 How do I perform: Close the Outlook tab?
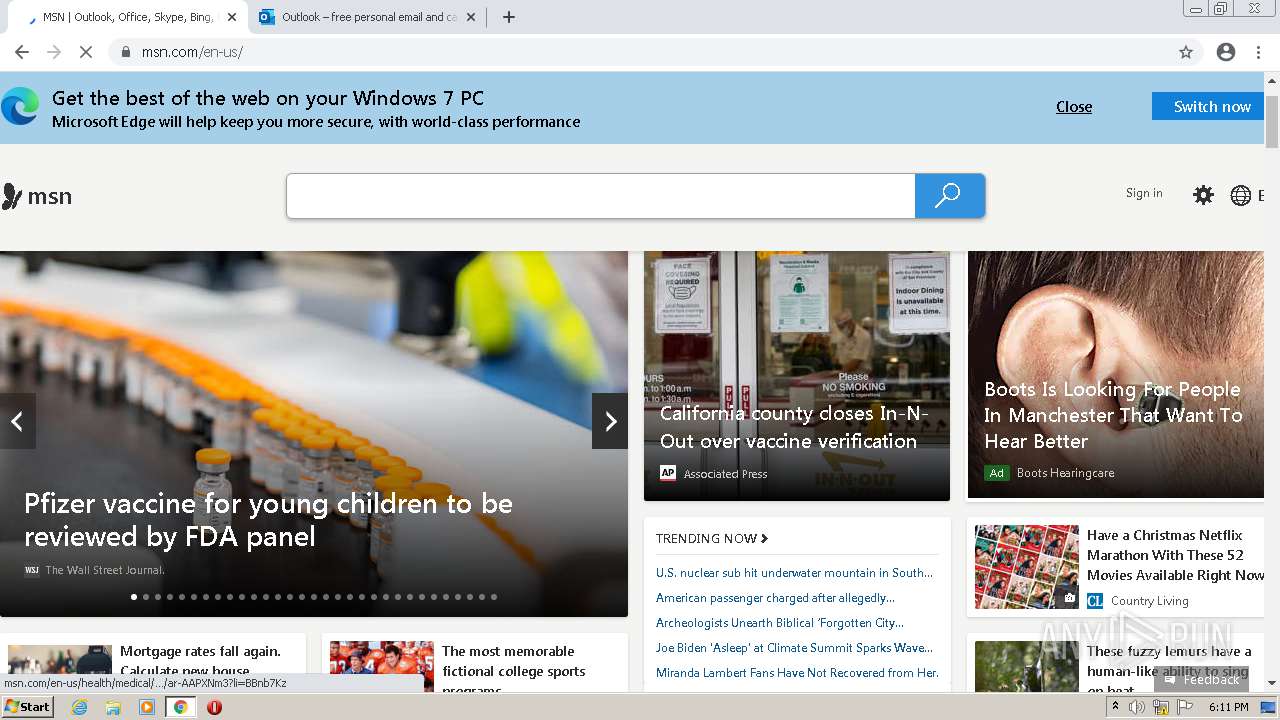click(x=471, y=17)
